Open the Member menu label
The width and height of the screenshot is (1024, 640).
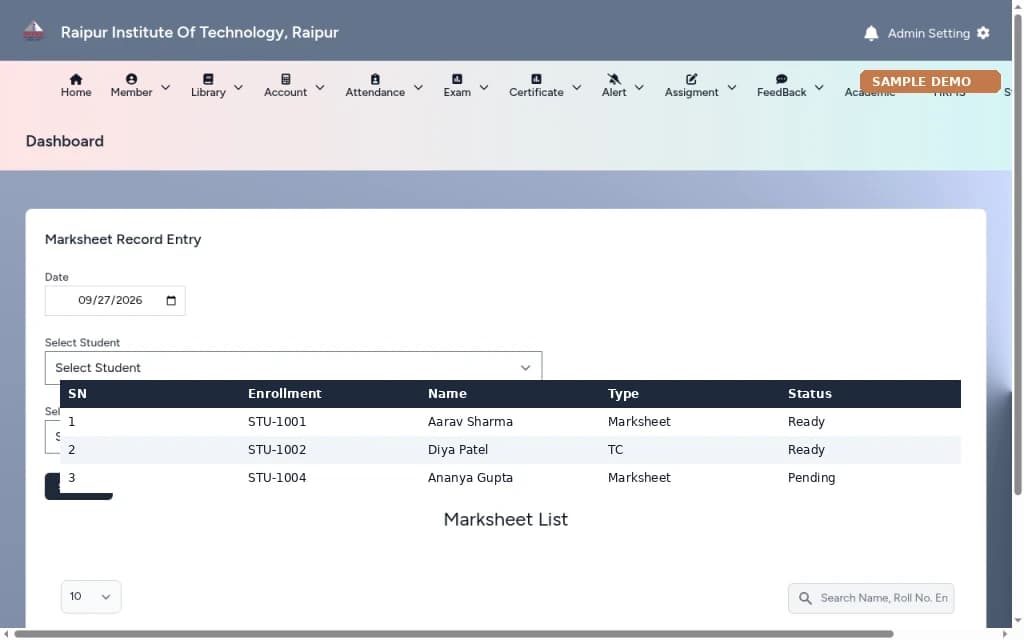coord(131,92)
